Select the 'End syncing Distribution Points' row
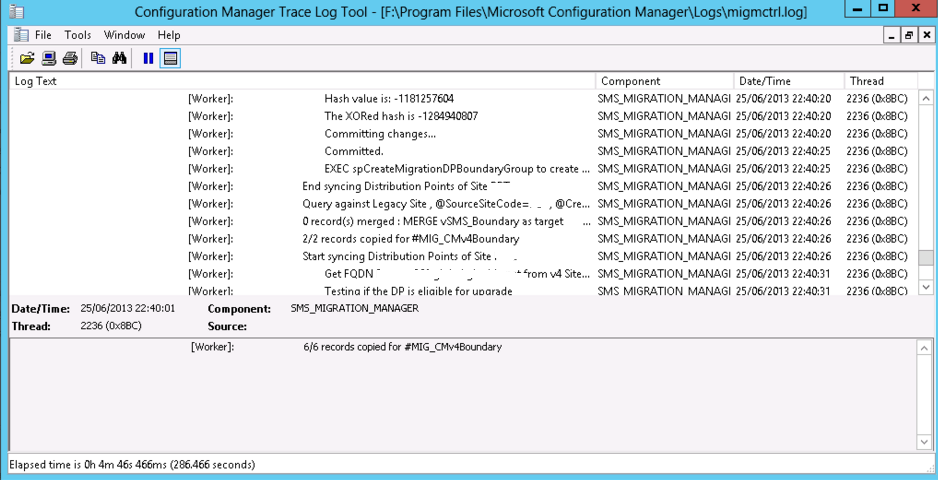Image resolution: width=938 pixels, height=480 pixels. point(464,186)
